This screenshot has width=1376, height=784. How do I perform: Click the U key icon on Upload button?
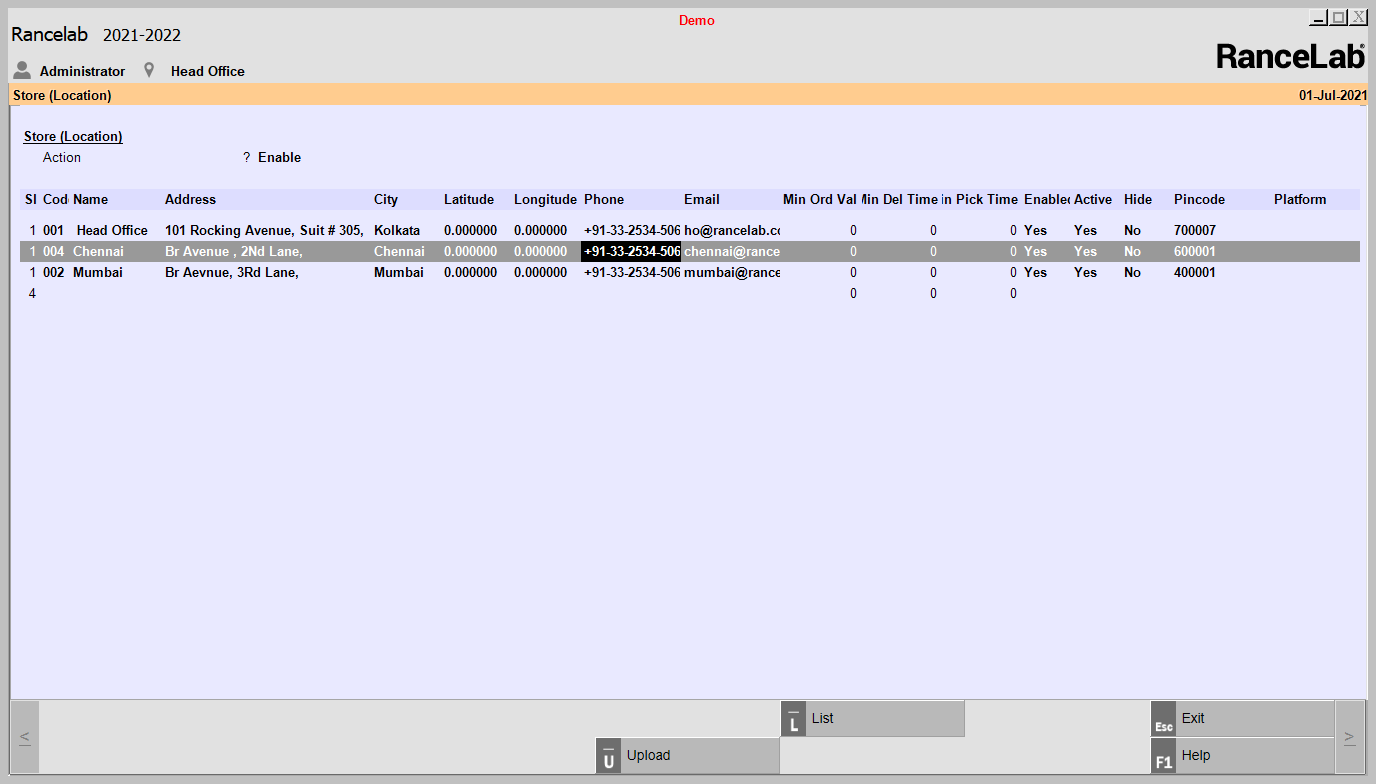click(608, 756)
